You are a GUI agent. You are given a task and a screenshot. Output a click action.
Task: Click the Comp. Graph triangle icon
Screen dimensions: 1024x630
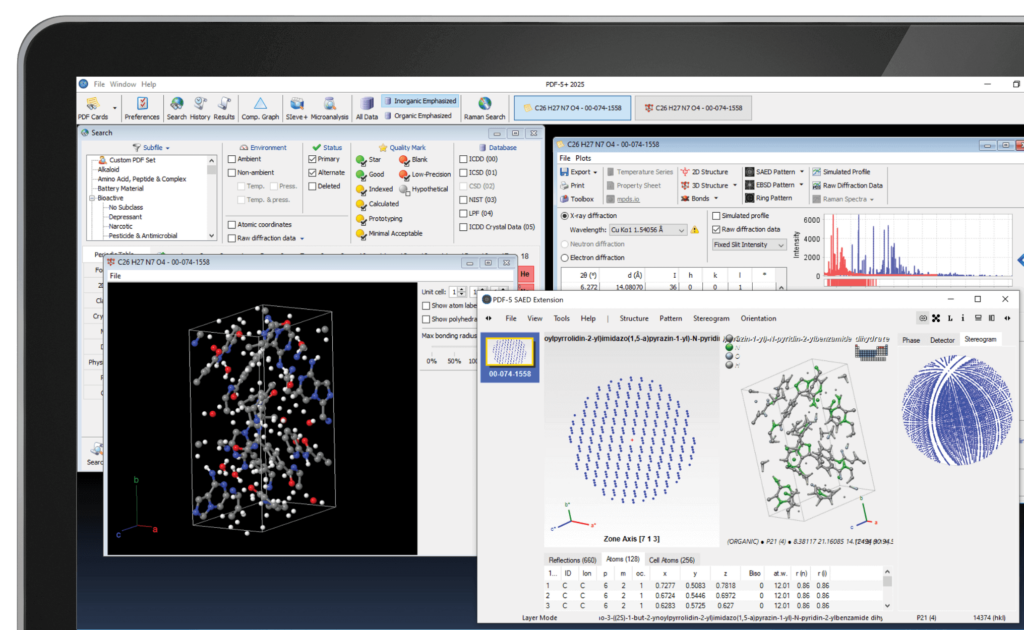click(259, 103)
